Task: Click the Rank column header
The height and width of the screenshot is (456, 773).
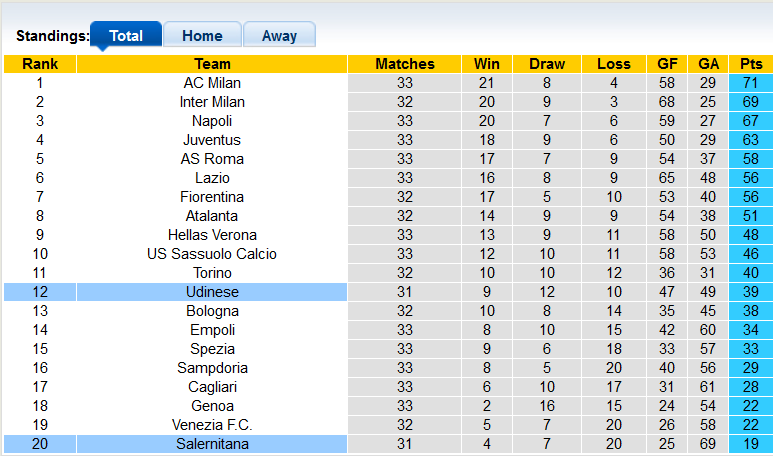Action: [39, 64]
